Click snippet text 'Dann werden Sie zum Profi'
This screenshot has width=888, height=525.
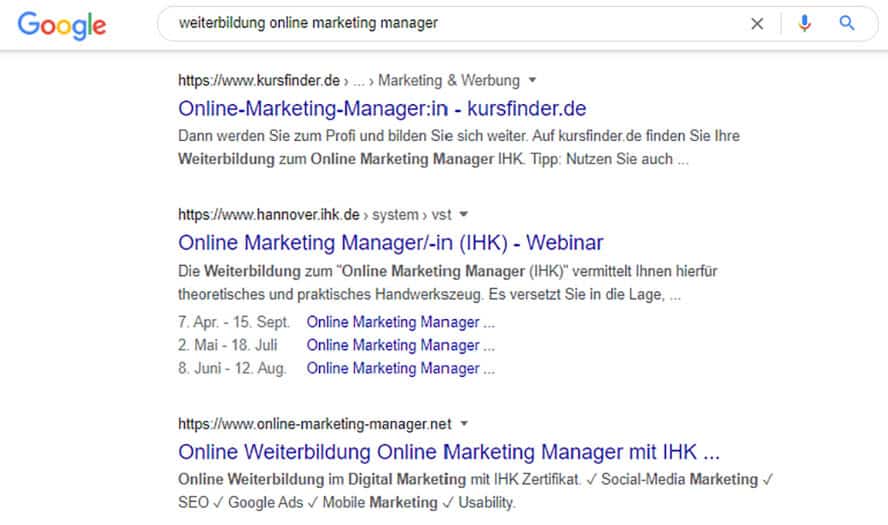coord(268,136)
